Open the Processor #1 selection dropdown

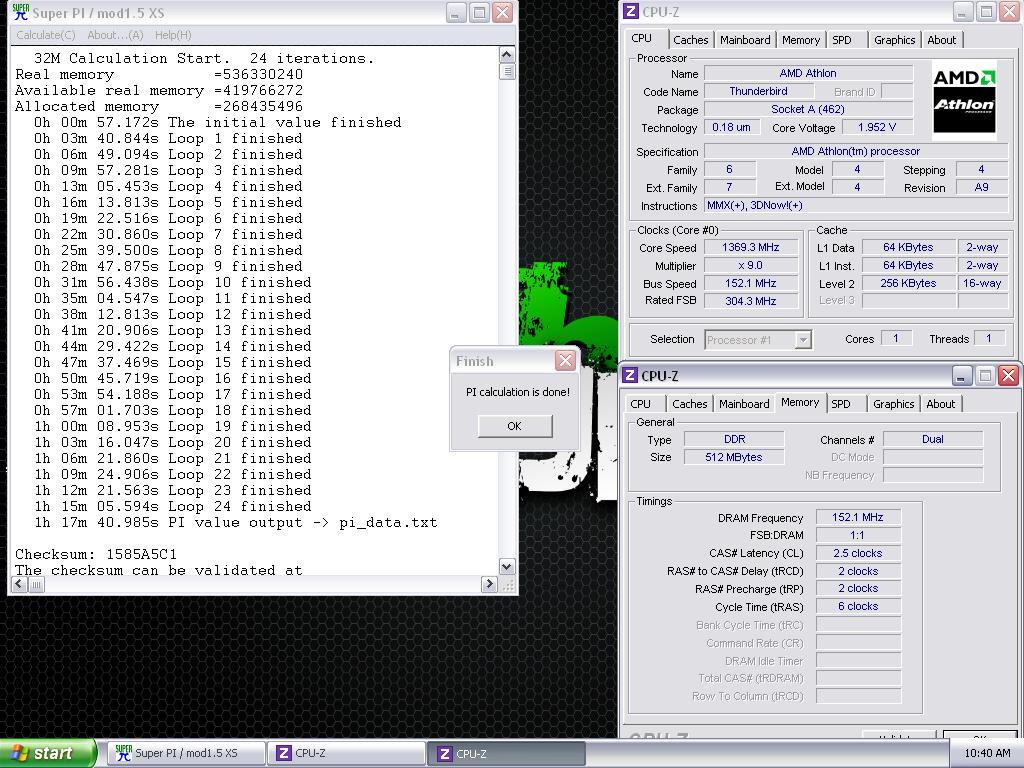pyautogui.click(x=803, y=340)
